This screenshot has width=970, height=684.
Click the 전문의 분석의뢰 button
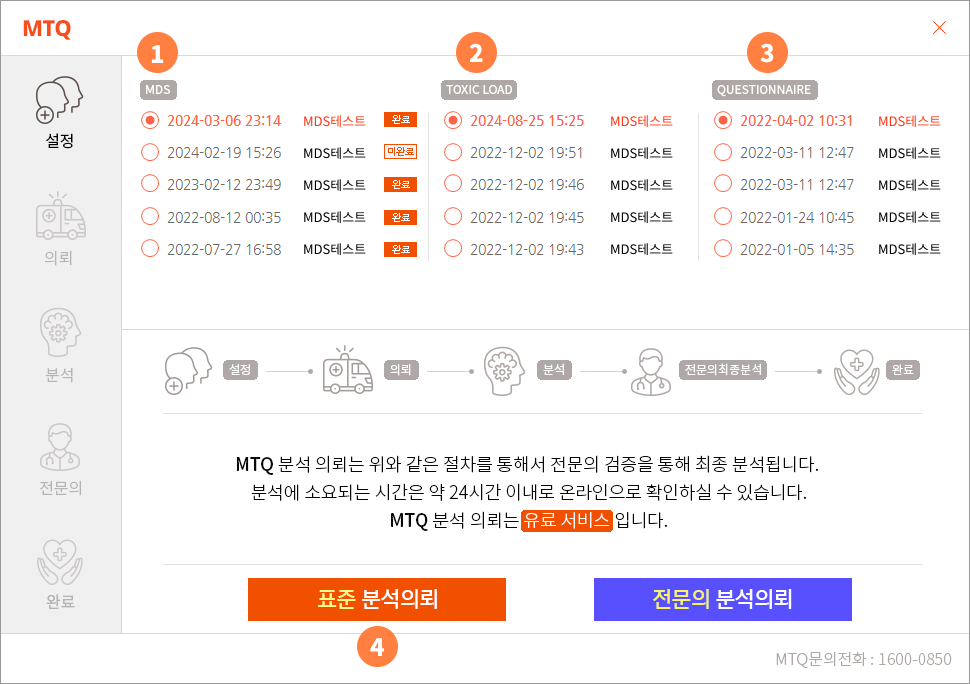(722, 599)
